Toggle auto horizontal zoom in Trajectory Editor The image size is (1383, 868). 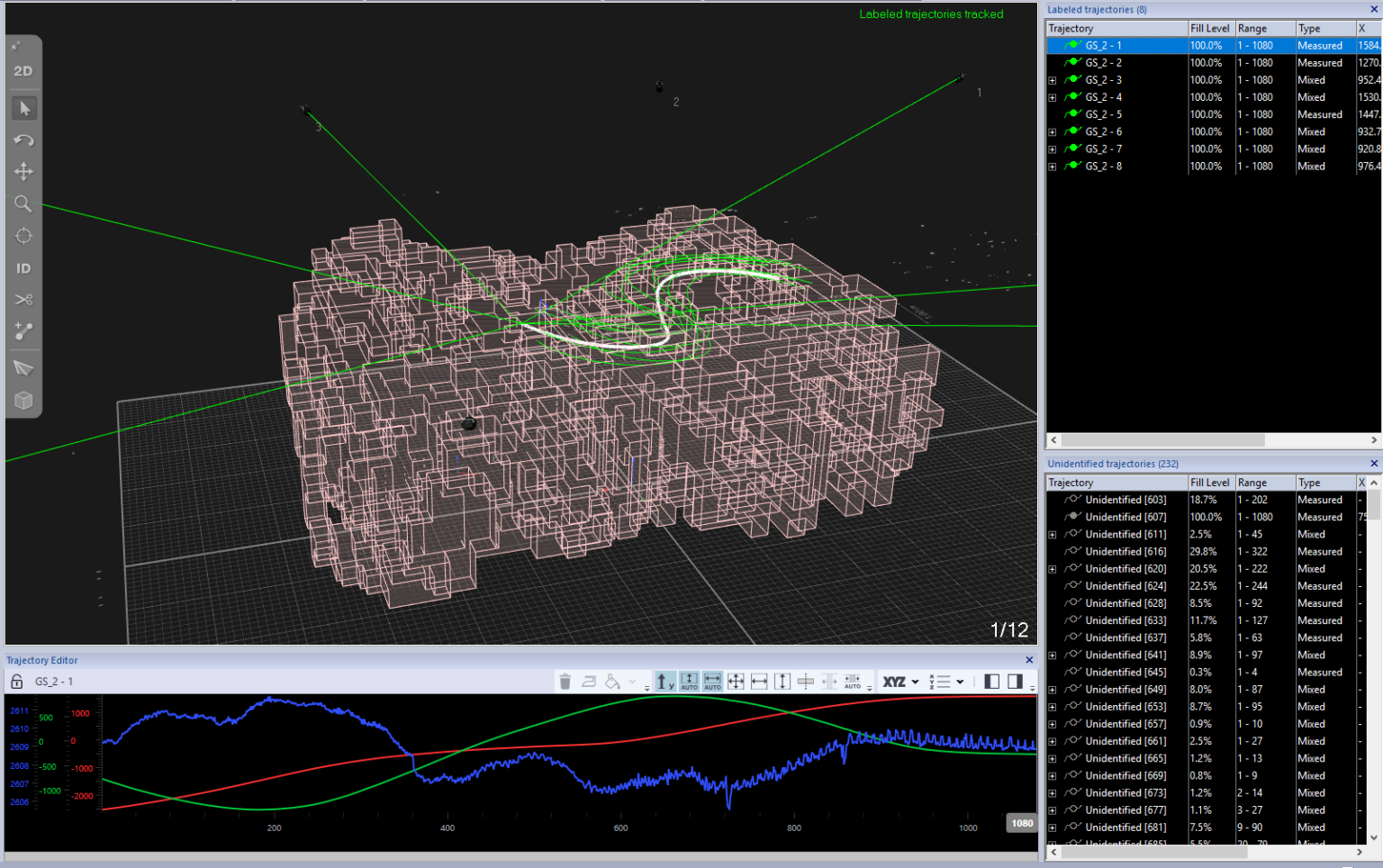pos(712,682)
